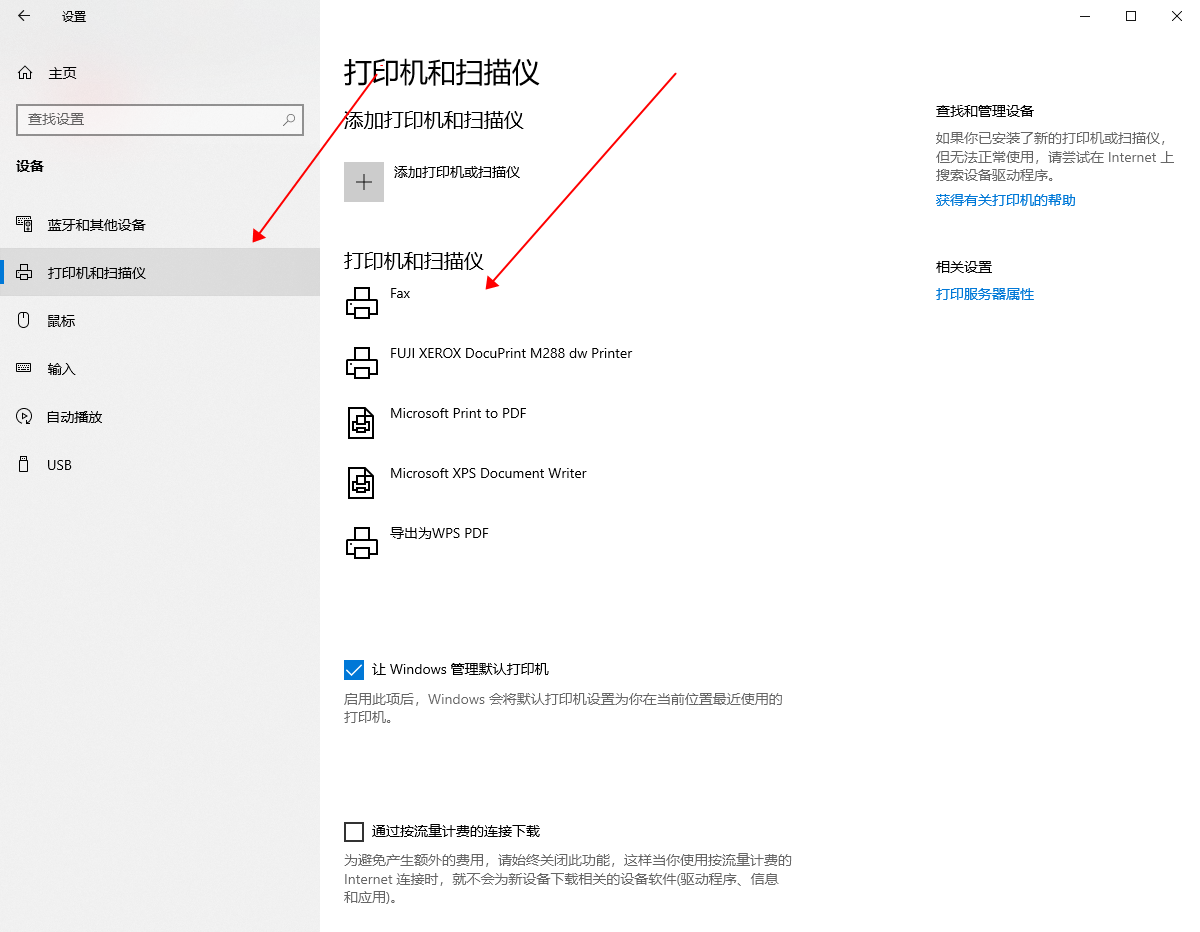This screenshot has height=932, width=1200.
Task: Enable 通过按流量计费的连接下载 checkbox
Action: [354, 832]
